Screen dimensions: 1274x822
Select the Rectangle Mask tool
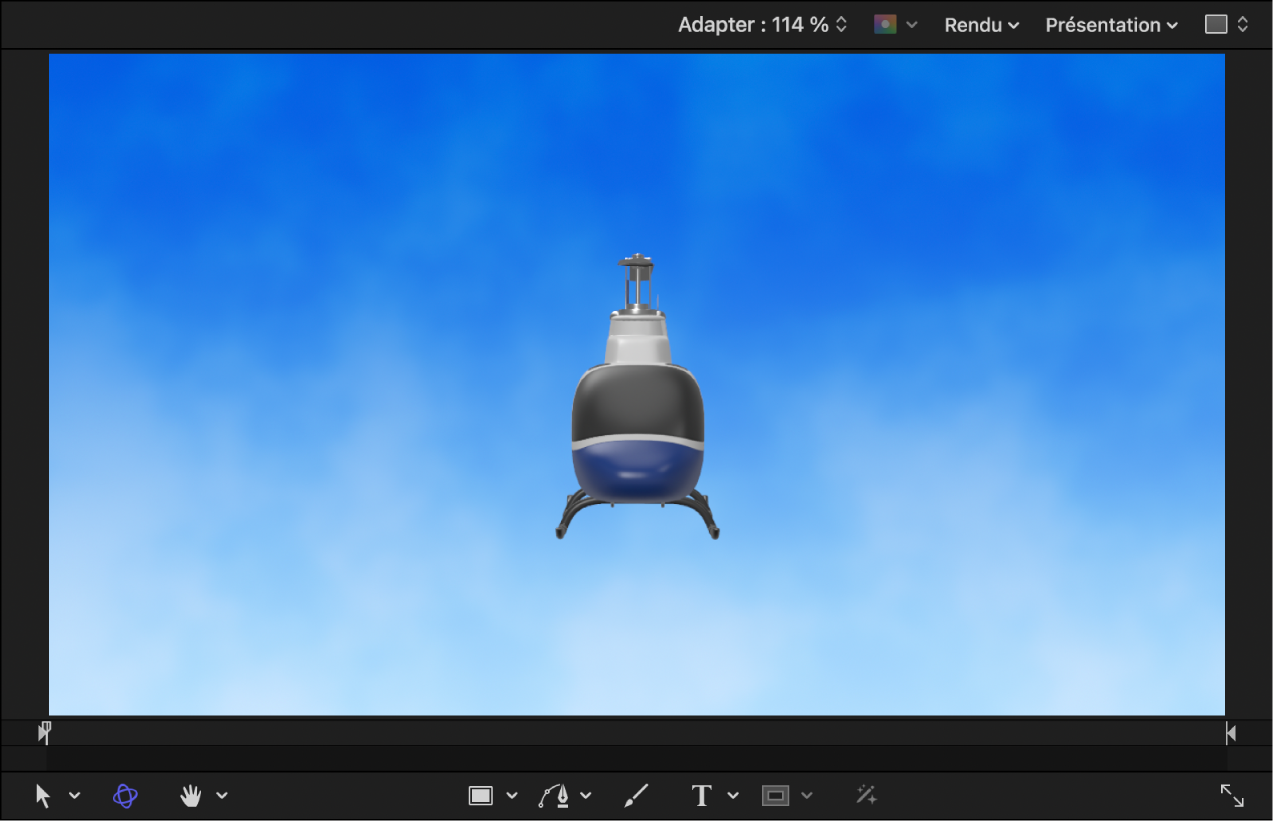(775, 795)
